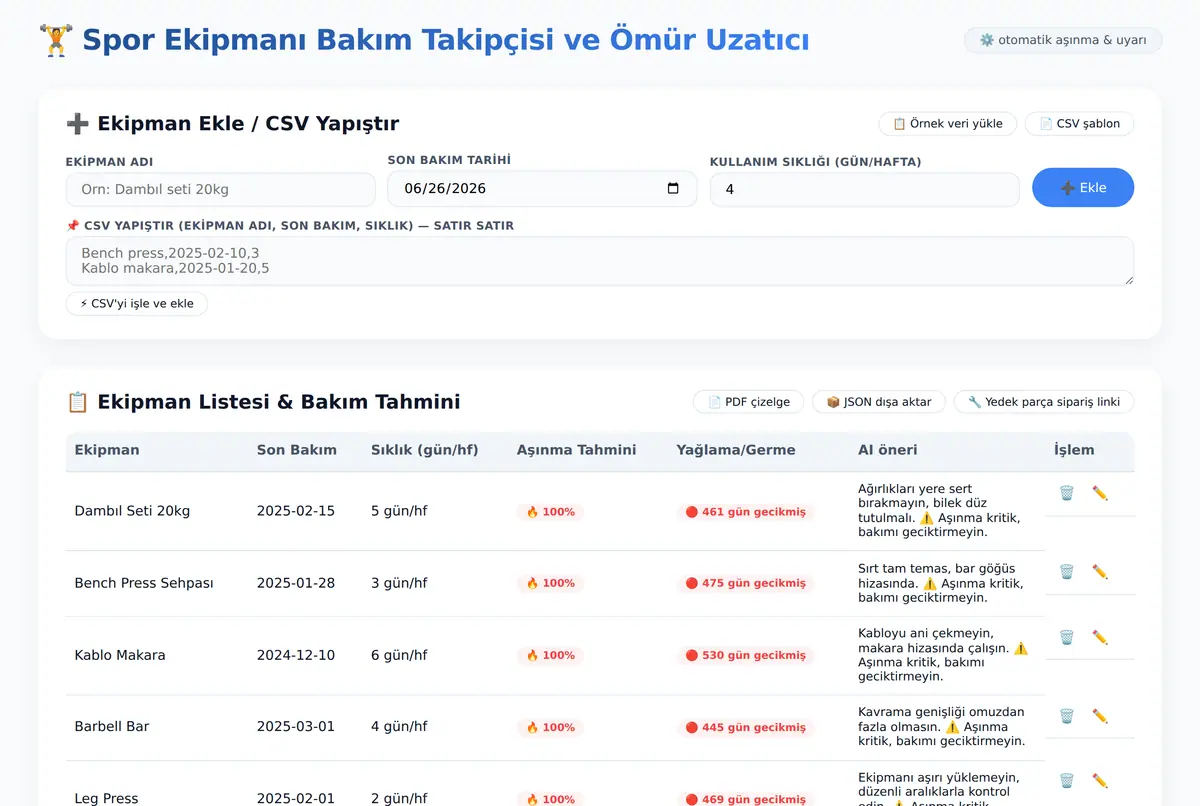This screenshot has width=1200, height=806.
Task: Click the otomatik aşınma & uyarı badge
Action: tap(1063, 40)
